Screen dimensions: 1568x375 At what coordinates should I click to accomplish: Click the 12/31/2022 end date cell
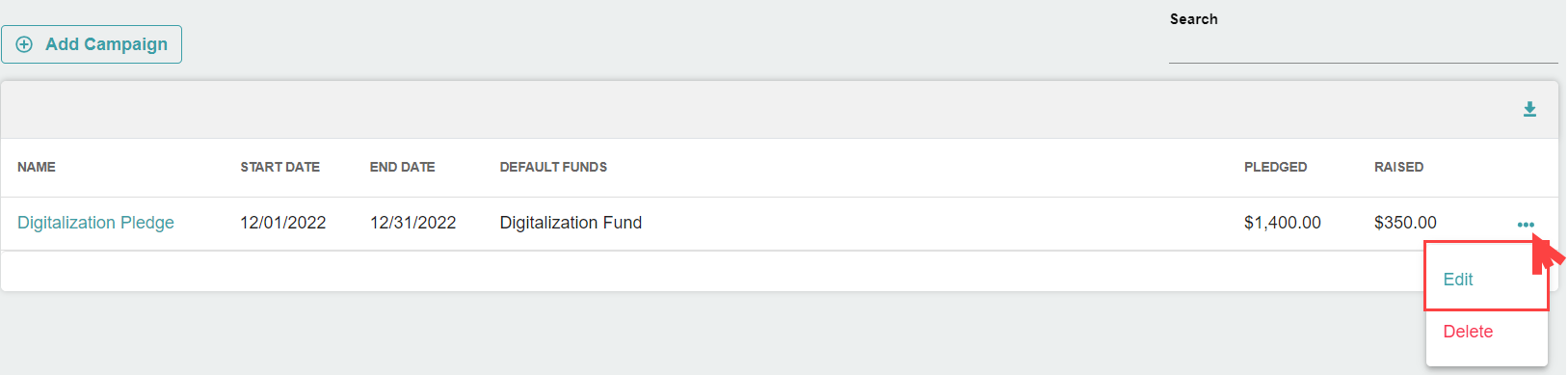point(413,223)
